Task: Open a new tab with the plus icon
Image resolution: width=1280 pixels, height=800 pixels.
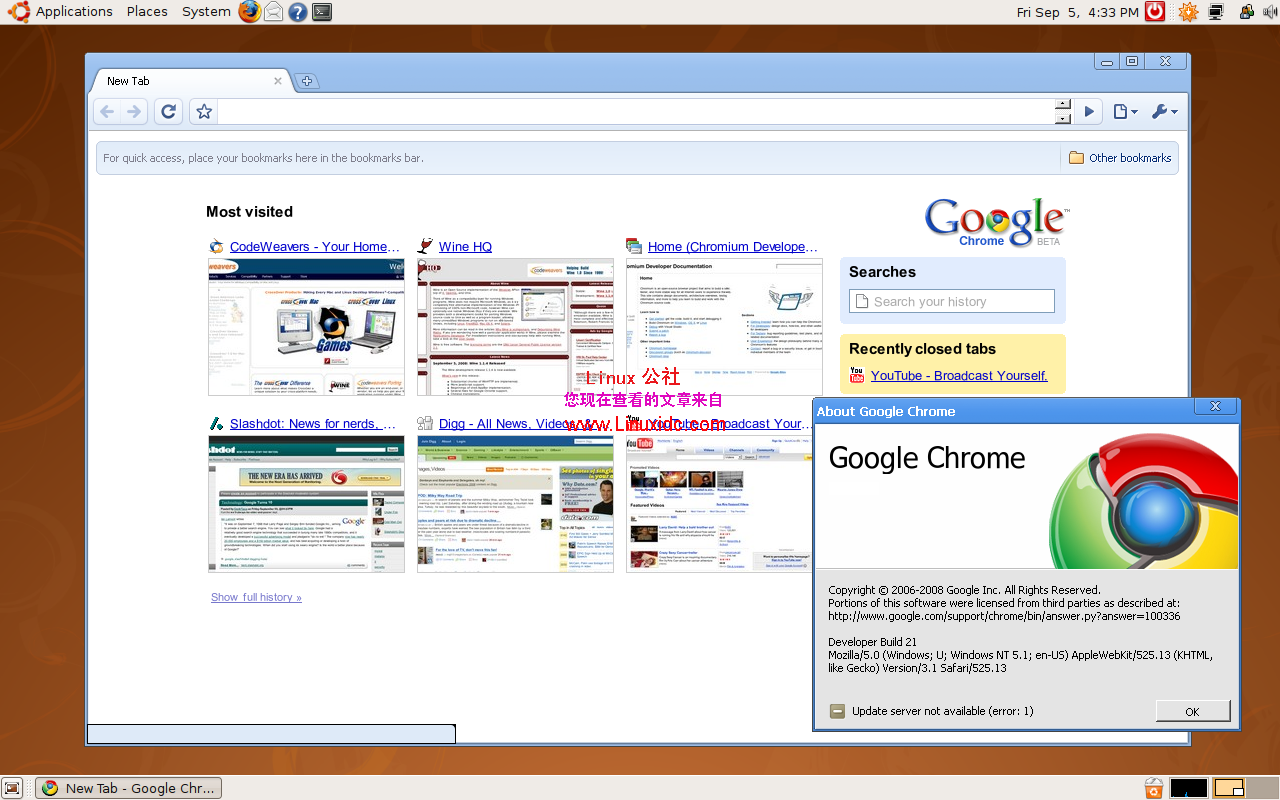Action: (306, 81)
